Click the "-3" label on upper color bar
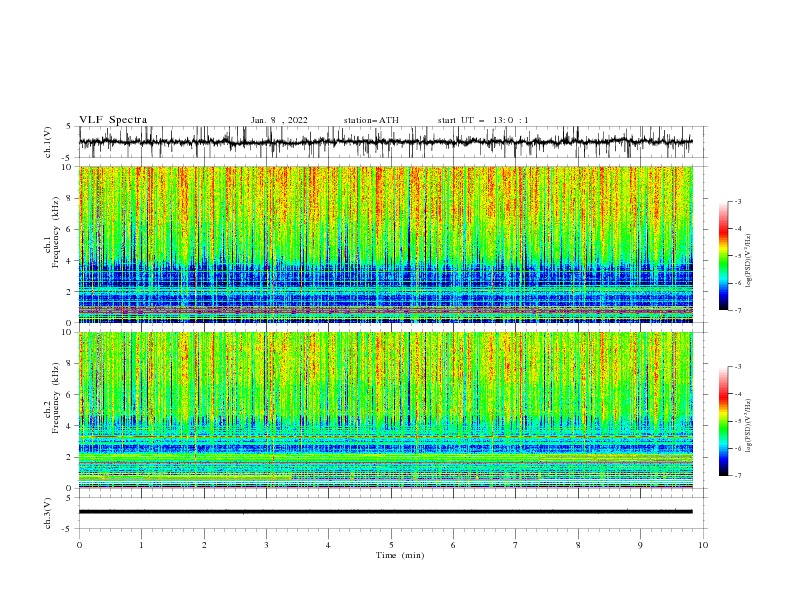 pos(738,201)
